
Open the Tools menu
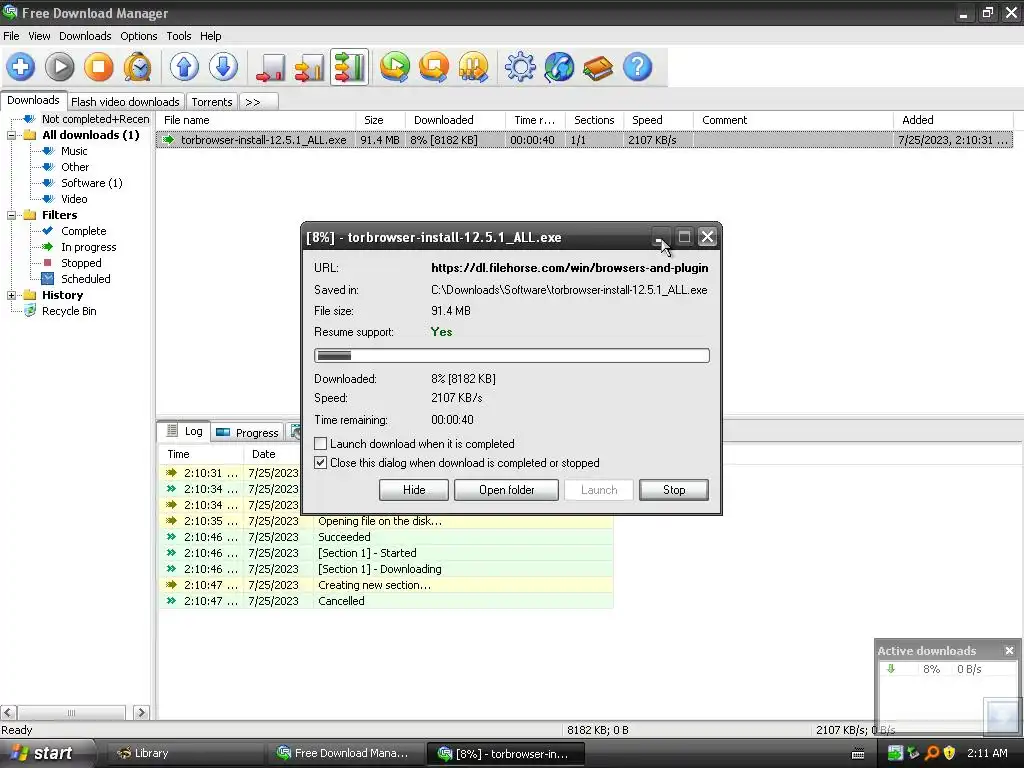click(x=178, y=36)
